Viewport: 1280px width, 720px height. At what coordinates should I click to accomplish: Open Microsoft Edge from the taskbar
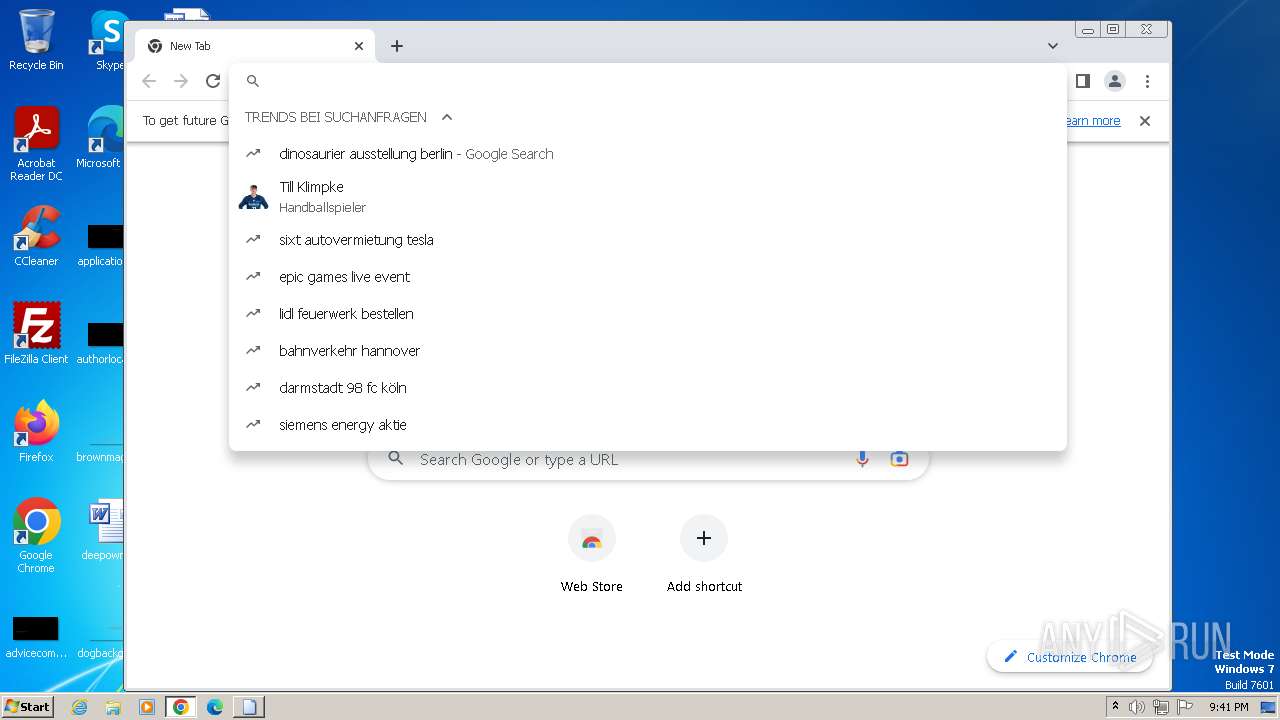coord(214,707)
